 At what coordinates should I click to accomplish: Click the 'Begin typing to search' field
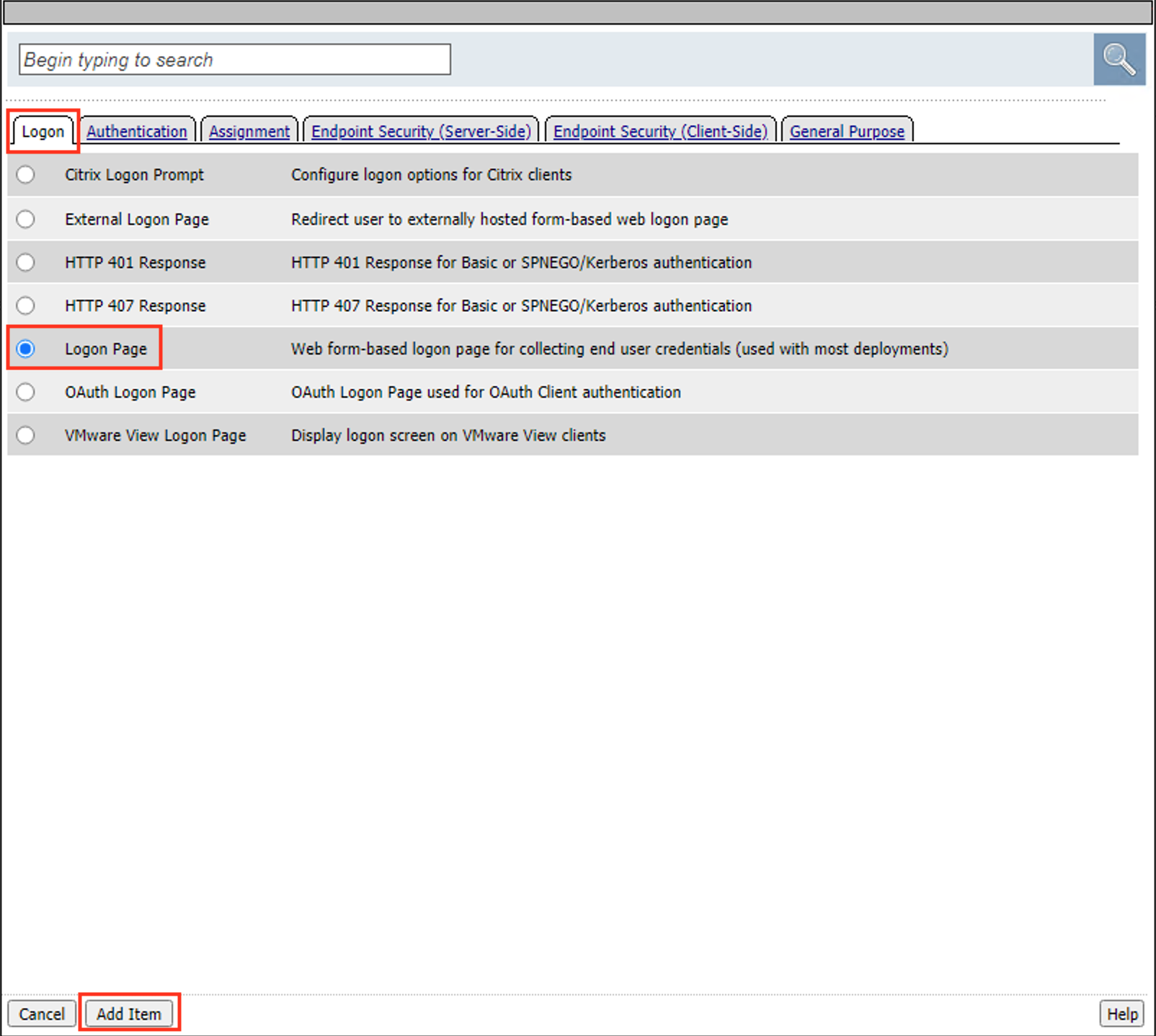pos(235,59)
